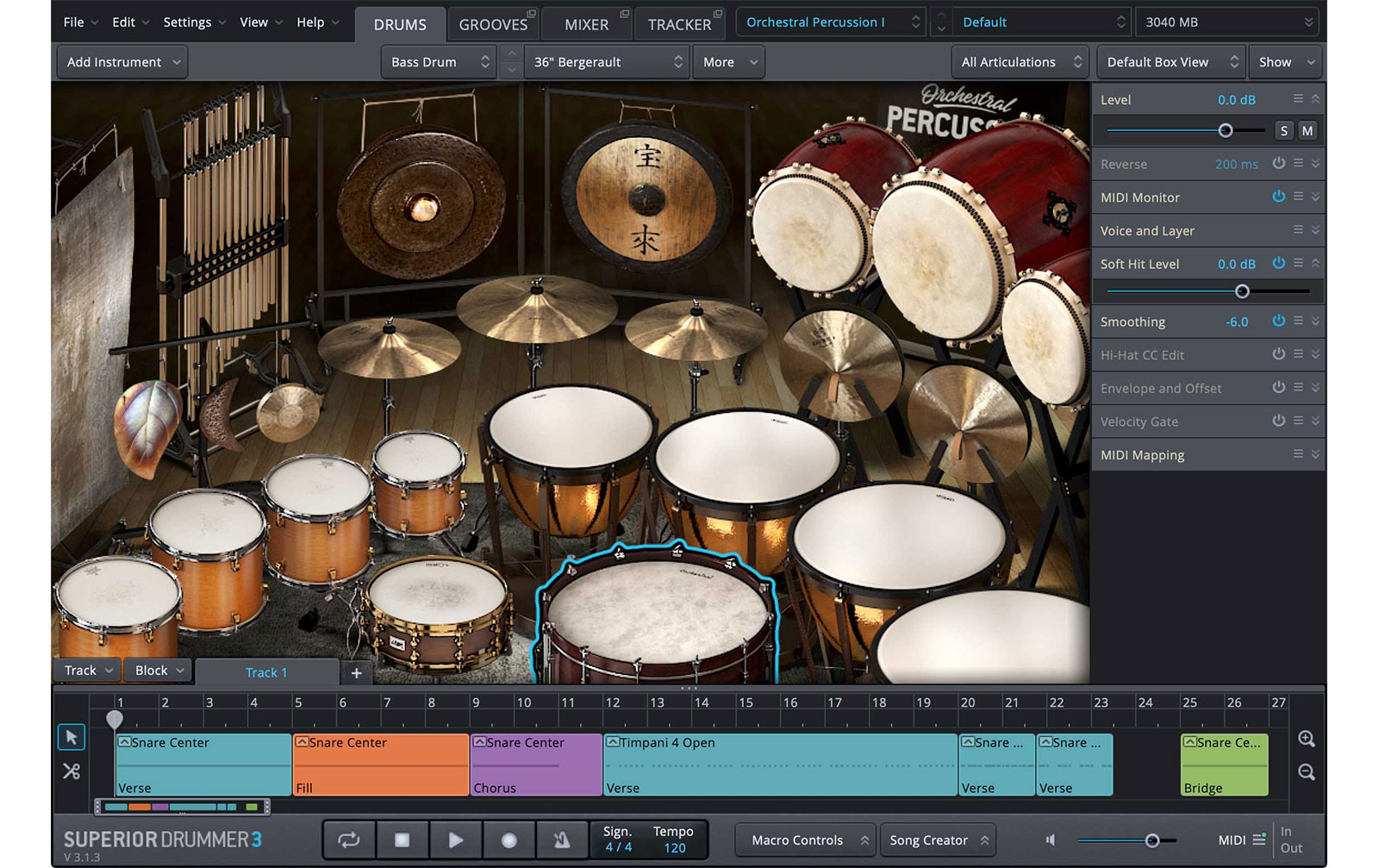The width and height of the screenshot is (1379, 868).
Task: Start recording
Action: (509, 840)
